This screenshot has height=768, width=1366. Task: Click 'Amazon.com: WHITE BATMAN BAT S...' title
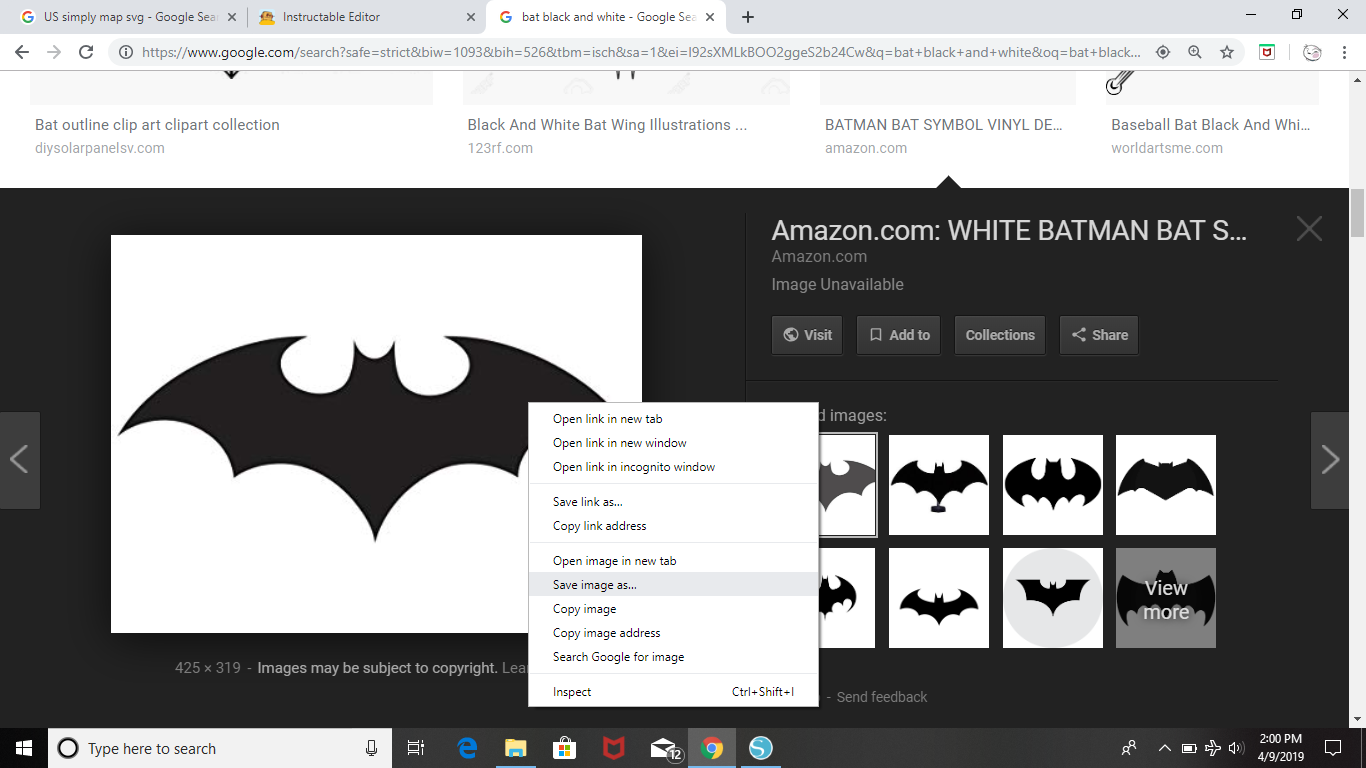(x=1009, y=230)
